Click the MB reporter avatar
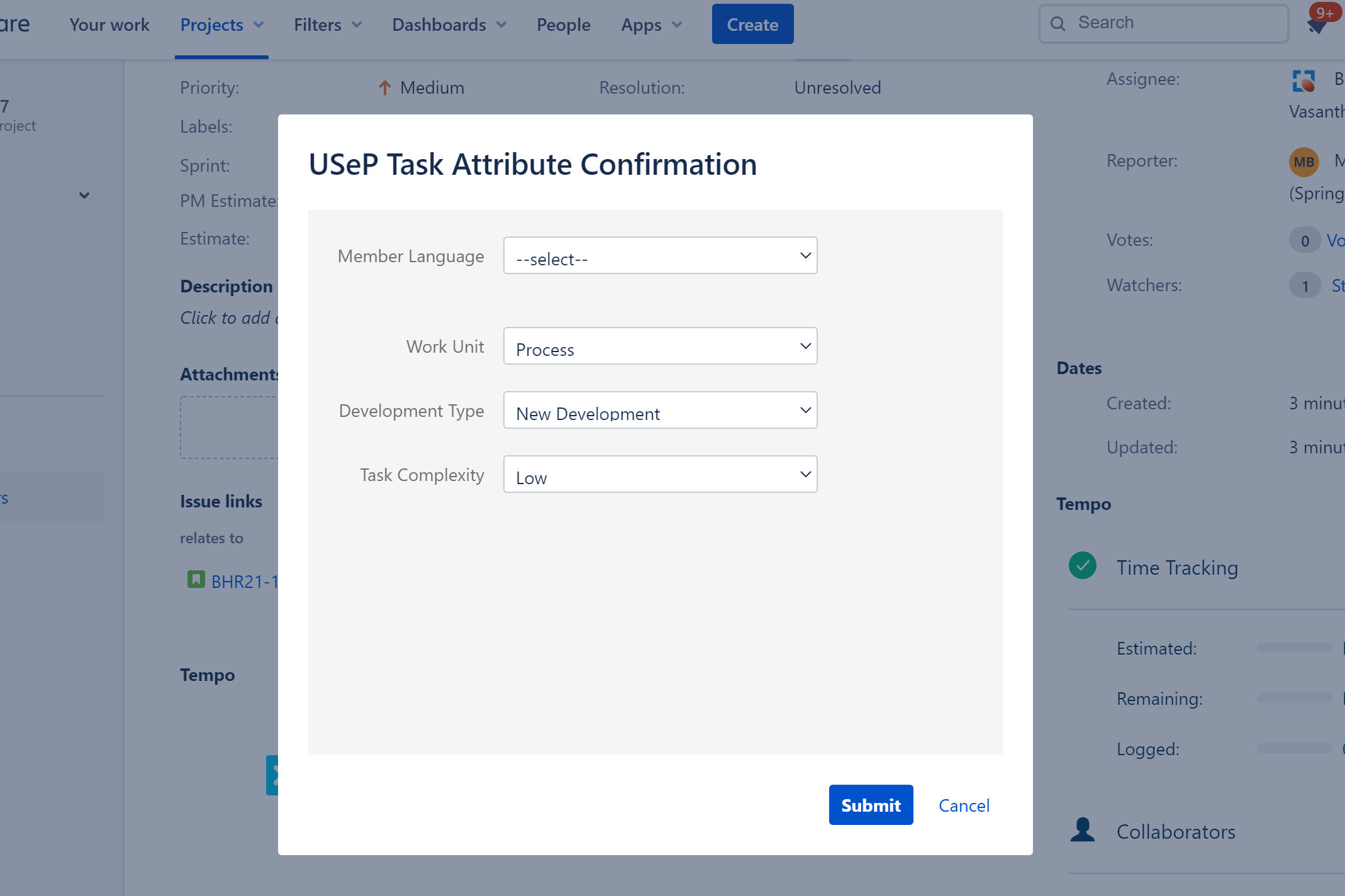1345x896 pixels. pos(1303,162)
